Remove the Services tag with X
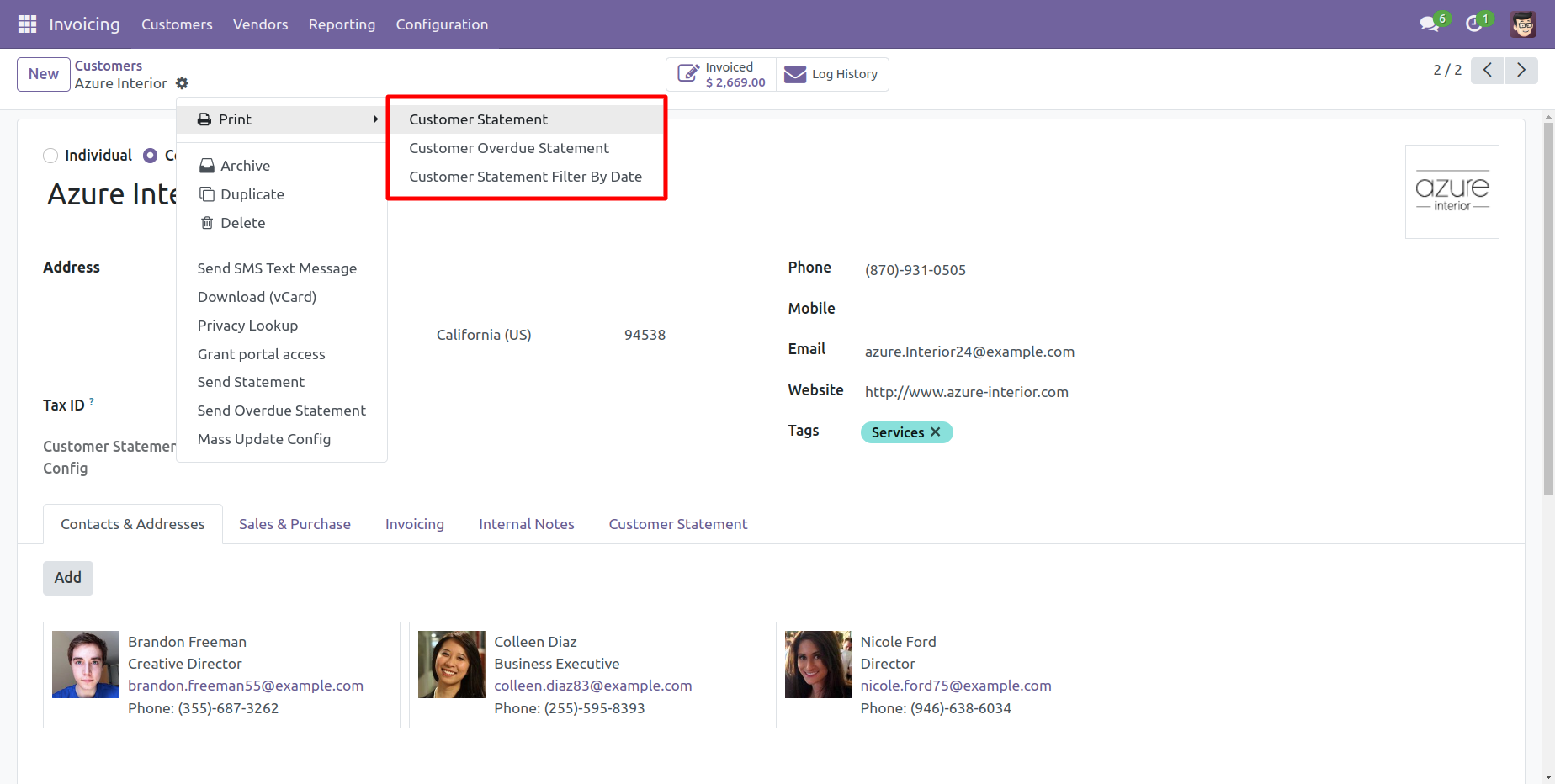This screenshot has width=1555, height=784. [x=936, y=432]
